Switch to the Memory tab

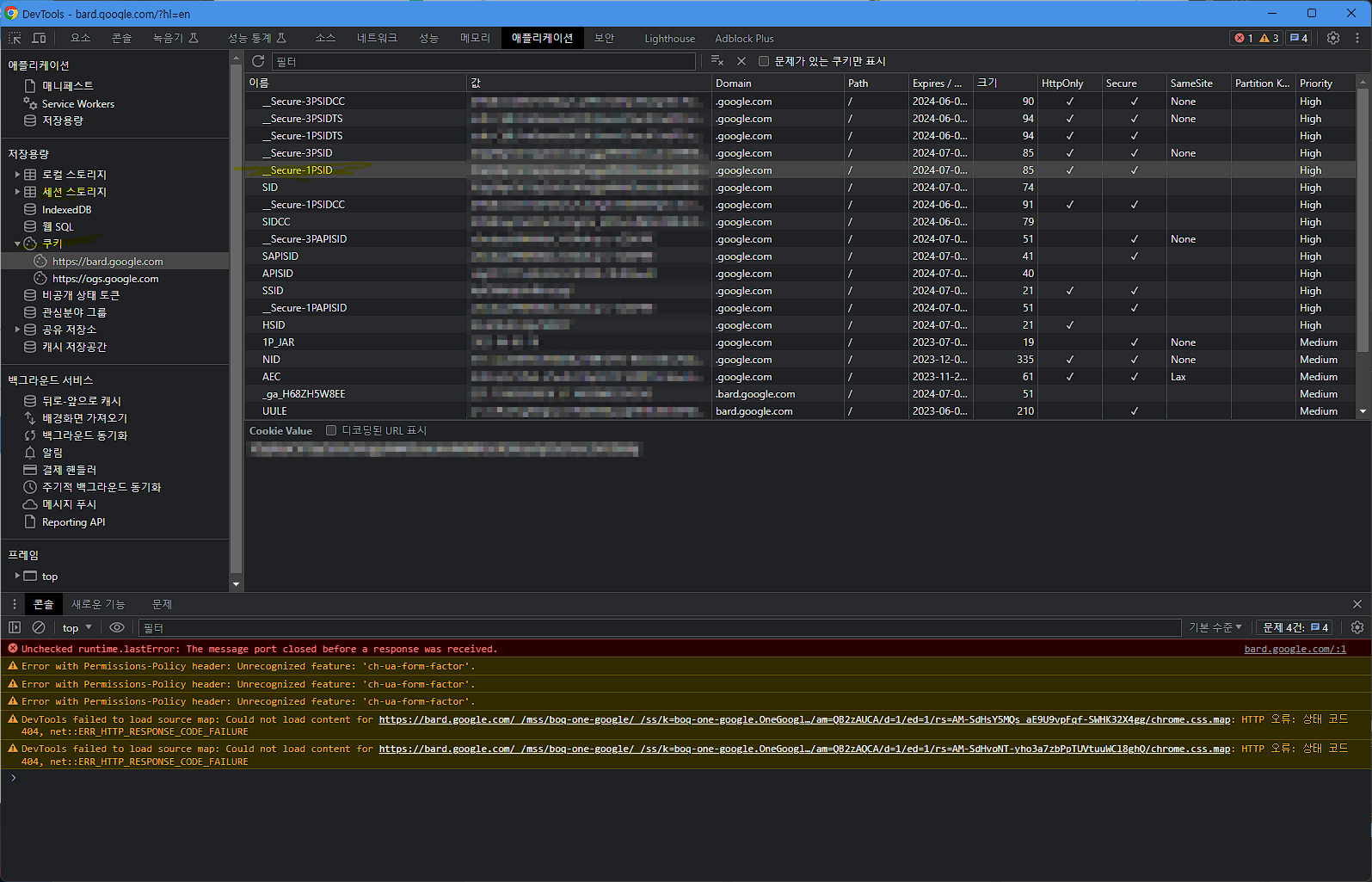pyautogui.click(x=475, y=38)
